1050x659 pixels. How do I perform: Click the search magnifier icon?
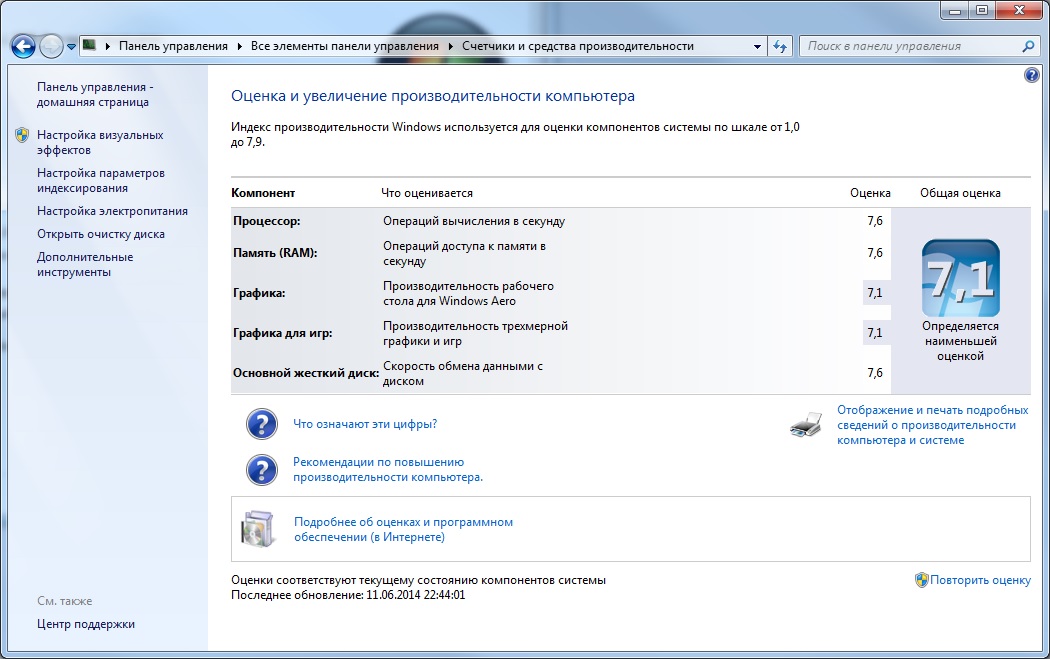pyautogui.click(x=1029, y=46)
